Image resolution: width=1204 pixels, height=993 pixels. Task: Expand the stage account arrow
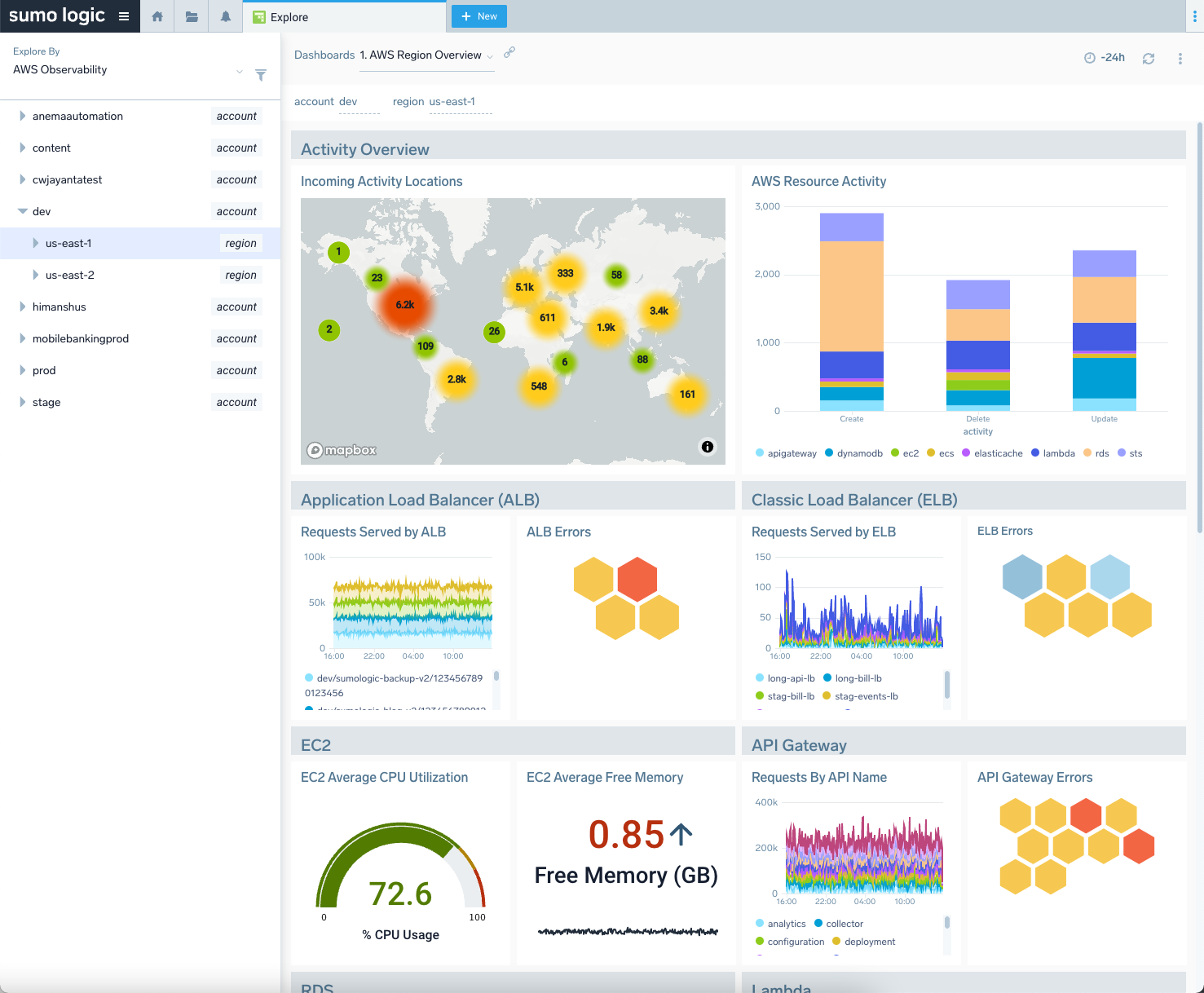(22, 402)
